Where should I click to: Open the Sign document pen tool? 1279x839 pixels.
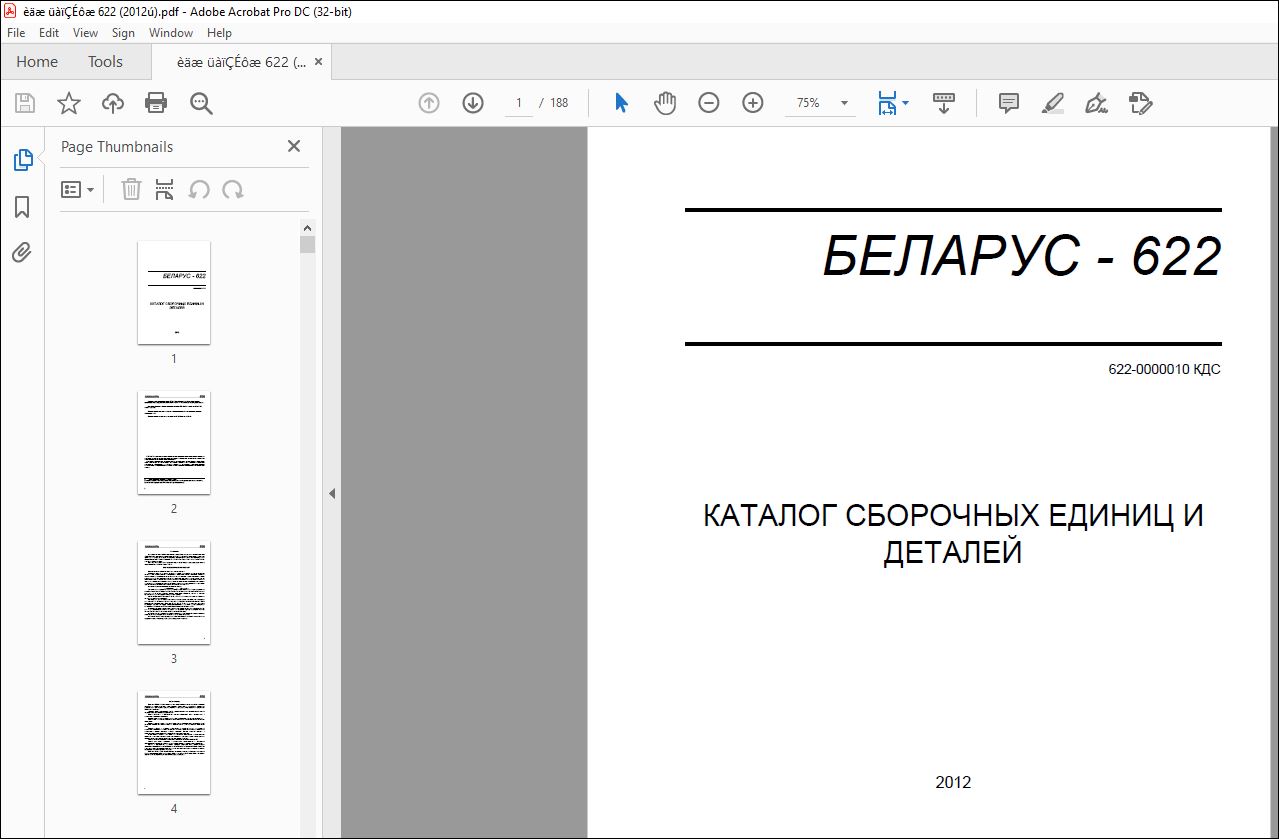[1097, 103]
